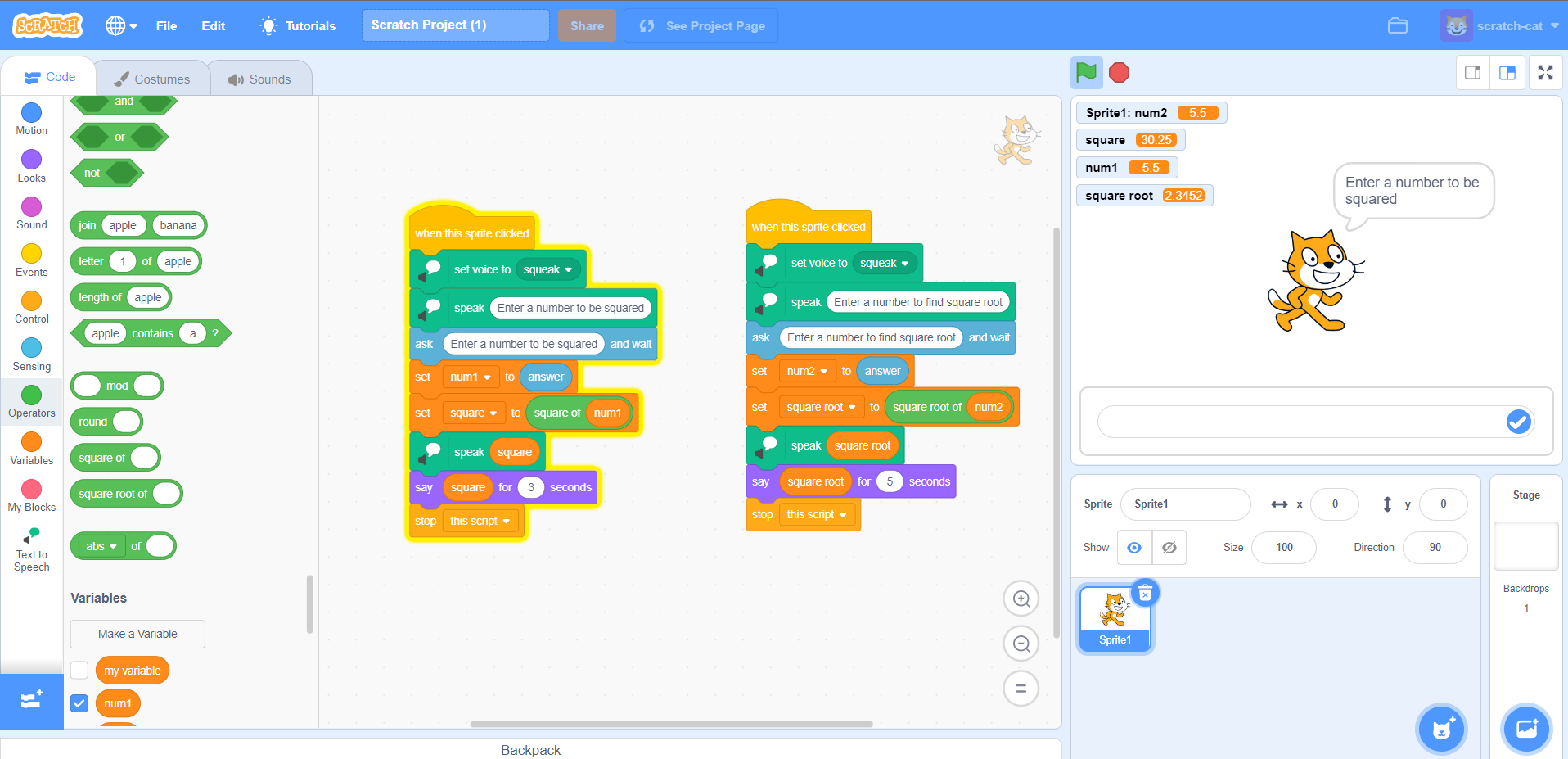The image size is (1568, 759).
Task: Show my variable on the stage
Action: pos(79,670)
